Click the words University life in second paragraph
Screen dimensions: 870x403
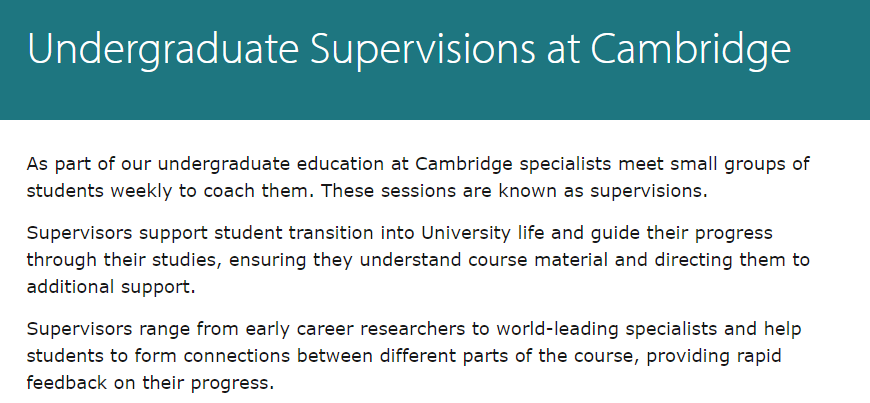(x=480, y=233)
